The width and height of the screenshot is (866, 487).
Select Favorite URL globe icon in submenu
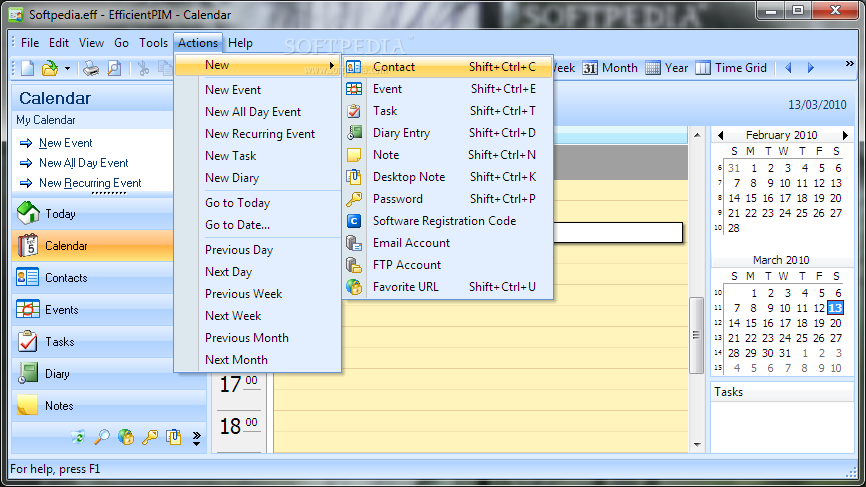pos(353,287)
